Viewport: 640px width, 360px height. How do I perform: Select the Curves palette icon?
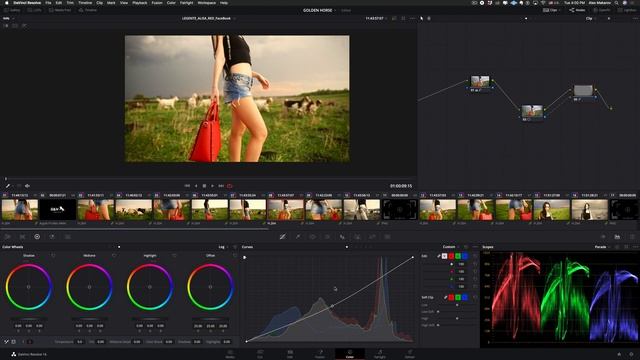coord(282,237)
